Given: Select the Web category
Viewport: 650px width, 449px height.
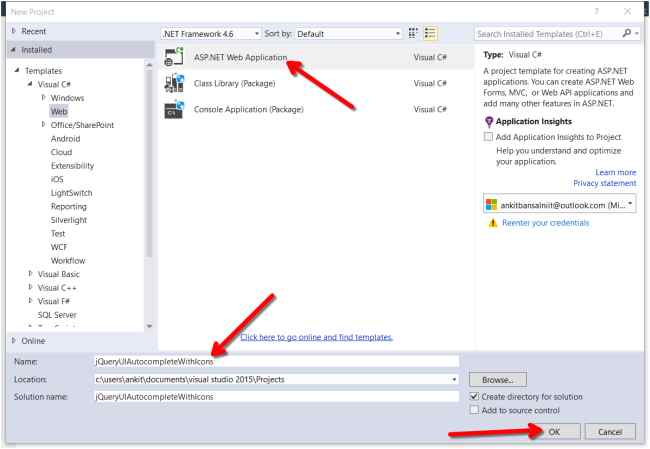Looking at the screenshot, I should pos(59,111).
